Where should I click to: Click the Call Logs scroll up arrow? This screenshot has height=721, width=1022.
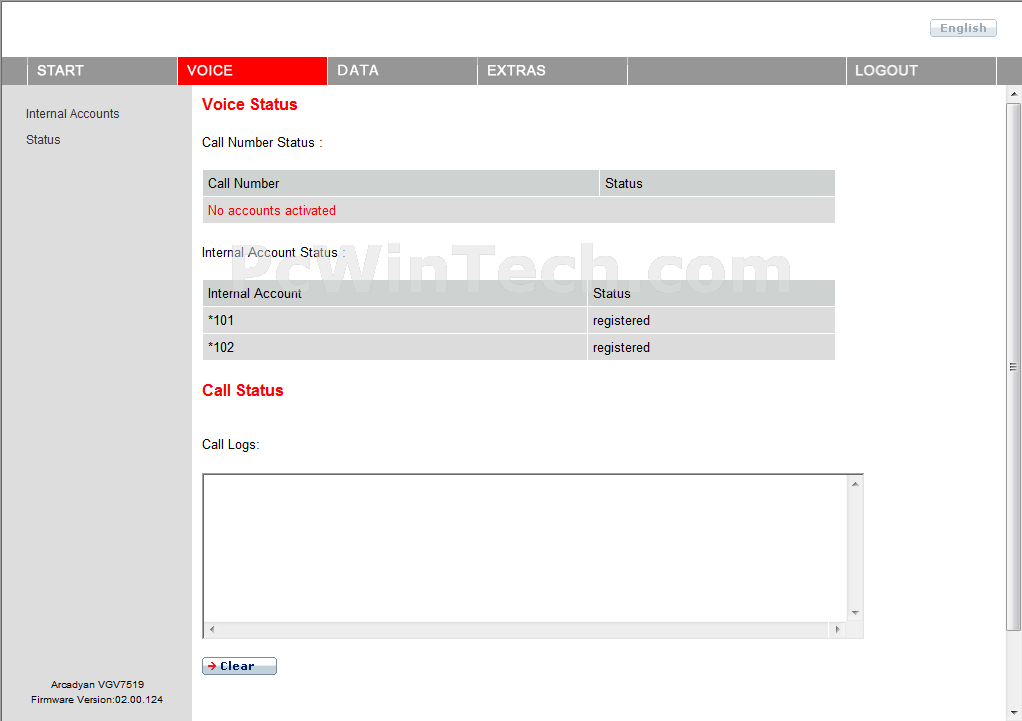[x=855, y=485]
